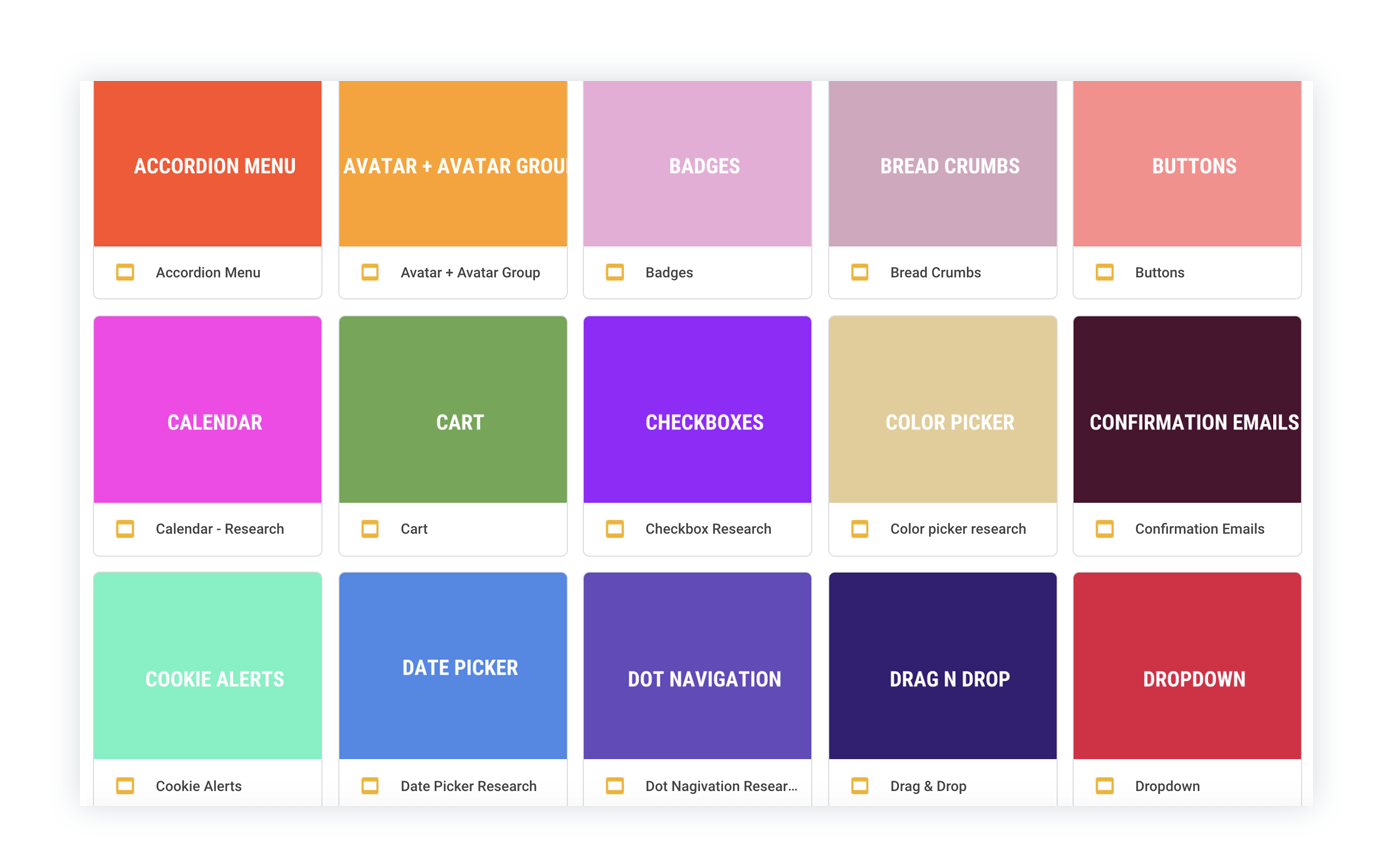
Task: Click the Slides icon beside Checkbox Research
Action: pyautogui.click(x=615, y=529)
